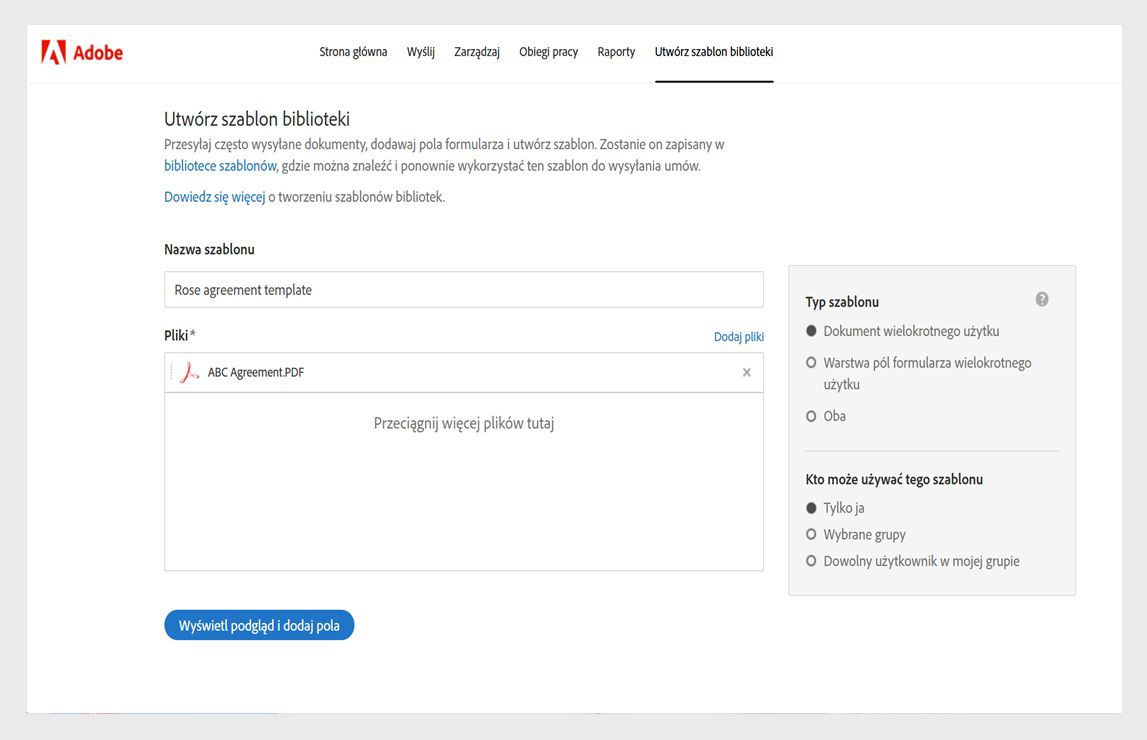
Task: Select Dokument wielokrotnego użytku radio button
Action: point(811,331)
